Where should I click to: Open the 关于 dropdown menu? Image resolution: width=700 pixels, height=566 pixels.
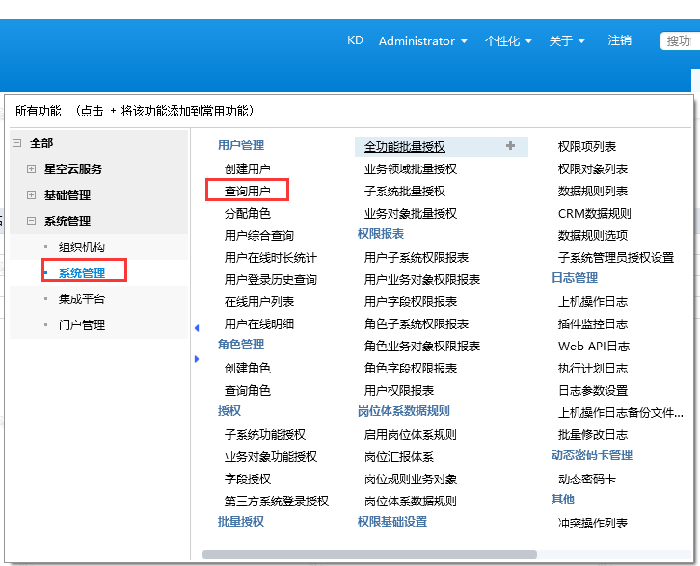click(567, 41)
